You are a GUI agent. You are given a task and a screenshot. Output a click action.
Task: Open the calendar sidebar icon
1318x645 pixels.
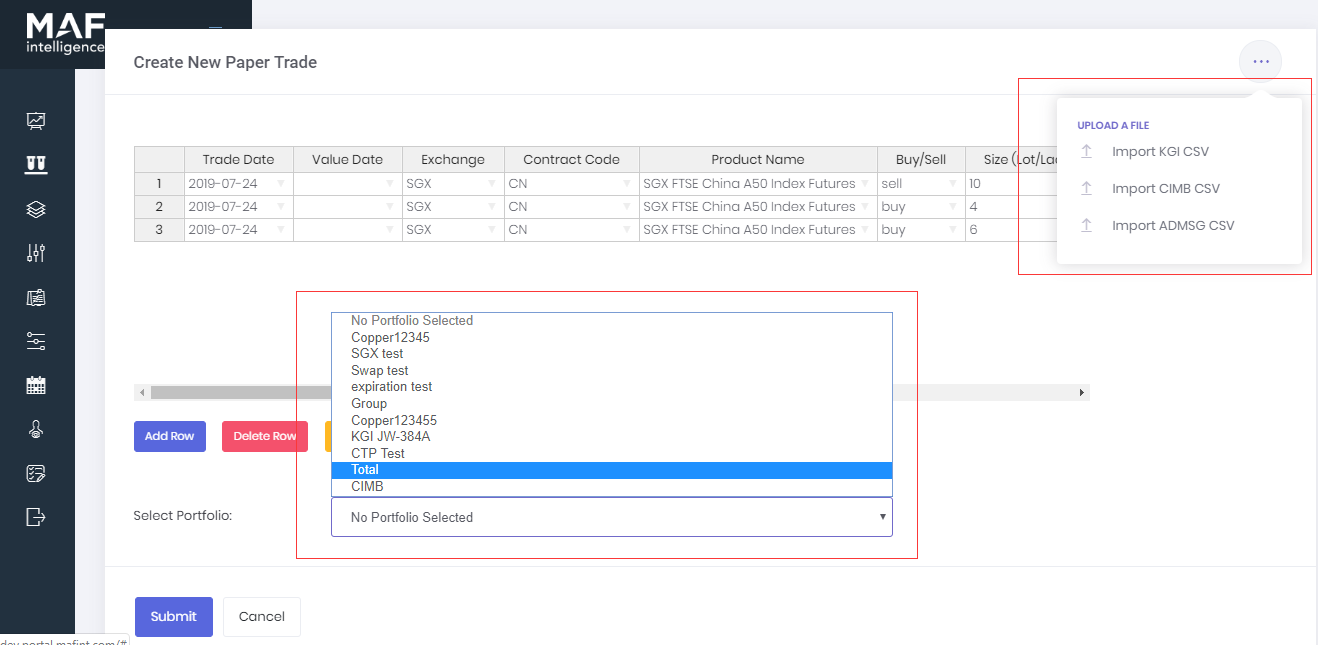coord(36,385)
